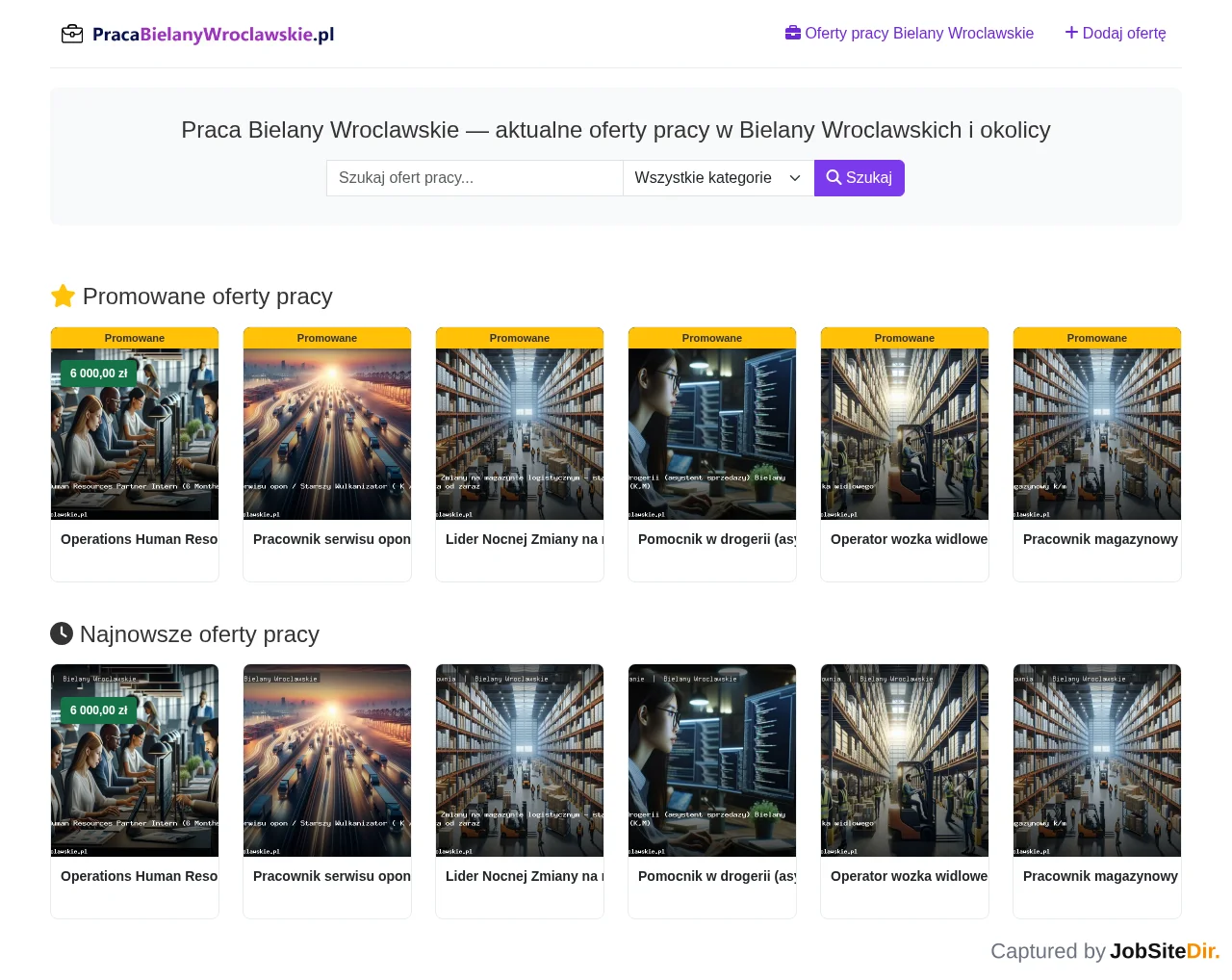This screenshot has width=1232, height=980.
Task: Open promoted Operator wozka widlowego thumbnail
Action: pos(905,434)
